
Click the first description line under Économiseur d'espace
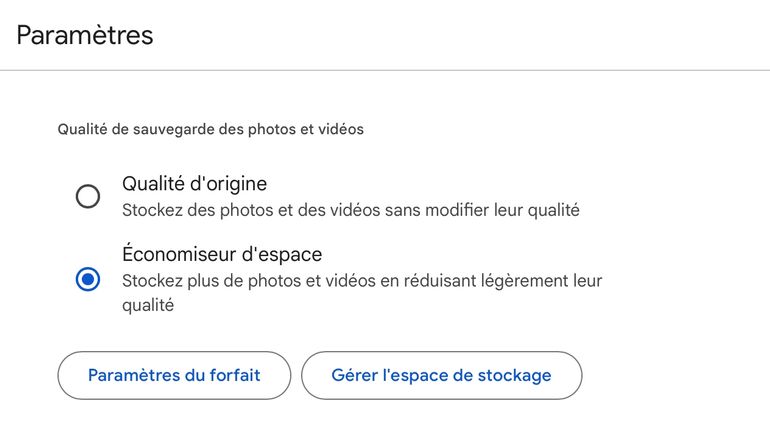362,281
